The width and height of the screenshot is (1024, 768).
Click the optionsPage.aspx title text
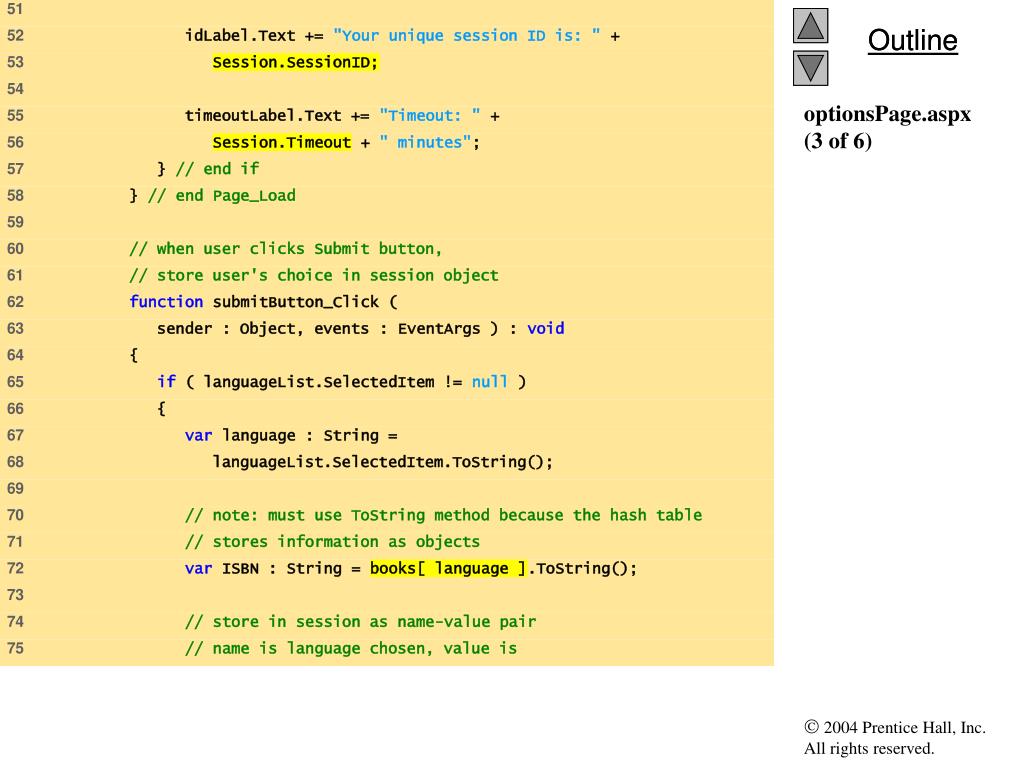(x=887, y=114)
